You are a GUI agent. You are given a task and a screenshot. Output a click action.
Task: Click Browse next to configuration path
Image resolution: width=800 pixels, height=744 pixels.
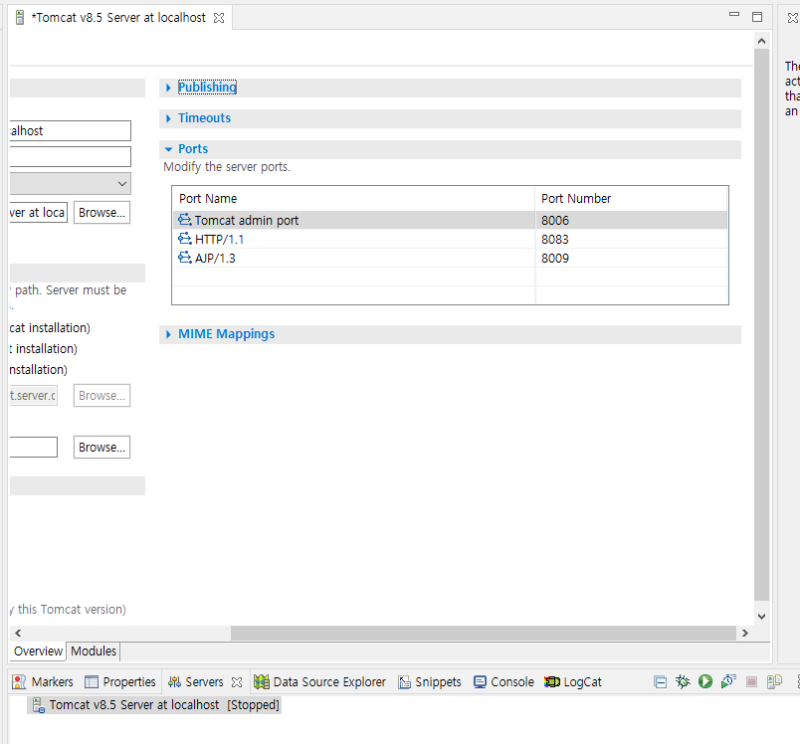(x=102, y=213)
